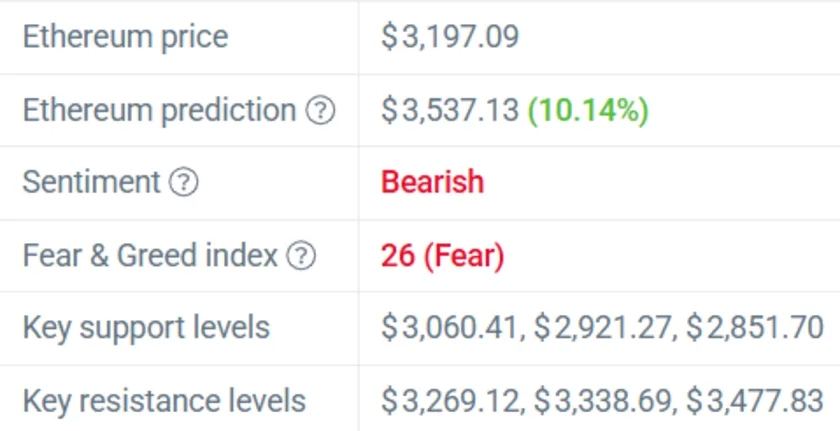This screenshot has width=840, height=431.
Task: Open the Sentiment help tooltip icon
Action: click(183, 183)
